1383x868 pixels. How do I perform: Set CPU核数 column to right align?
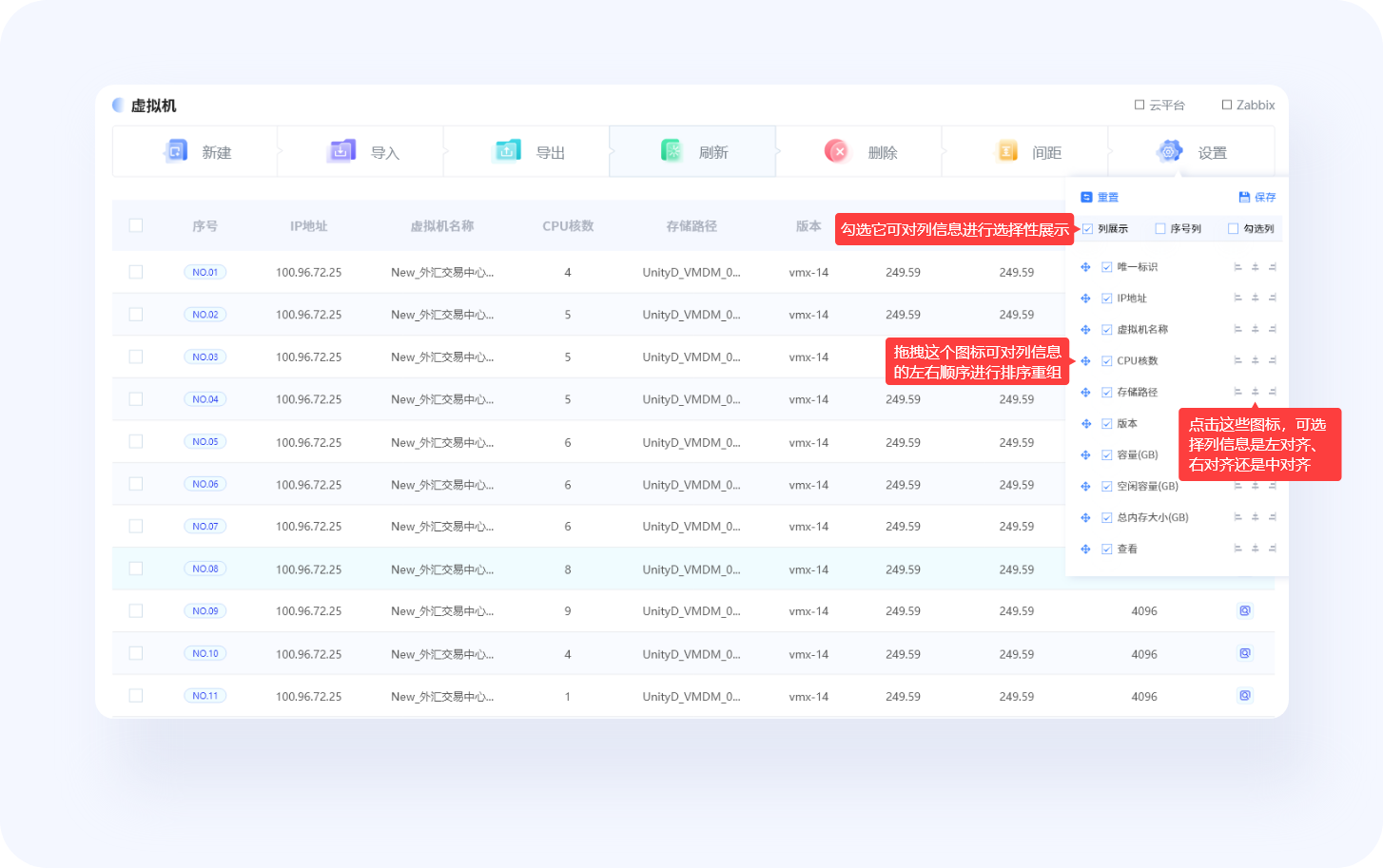(1273, 361)
